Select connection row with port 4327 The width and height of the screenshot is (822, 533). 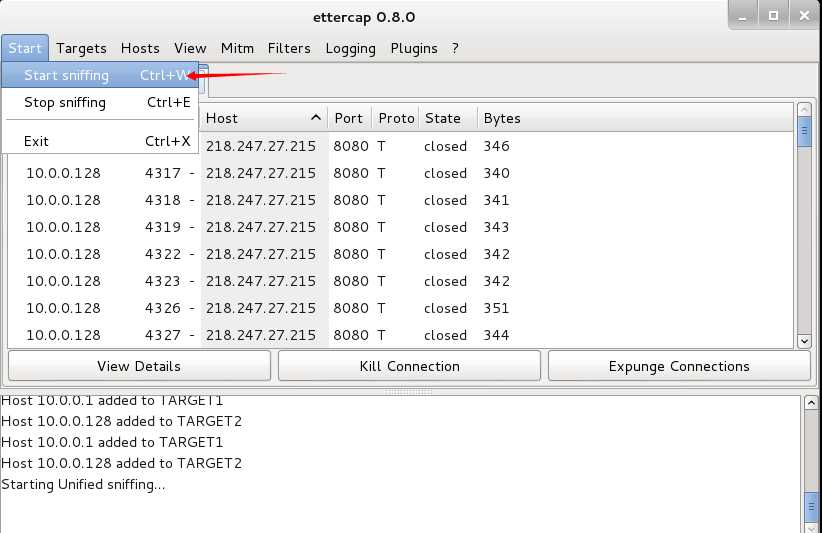401,335
